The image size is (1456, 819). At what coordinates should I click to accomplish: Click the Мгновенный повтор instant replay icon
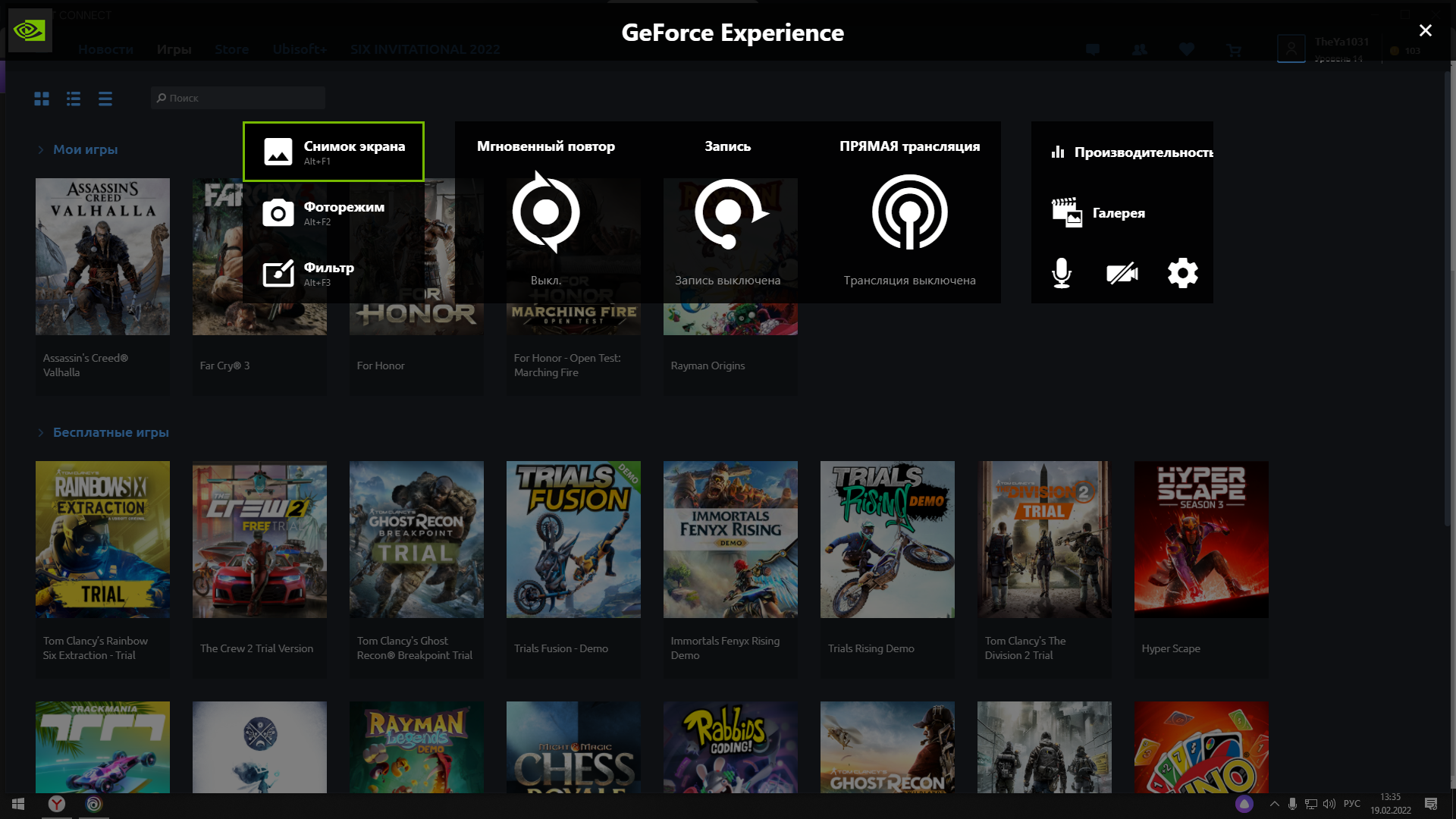point(546,212)
